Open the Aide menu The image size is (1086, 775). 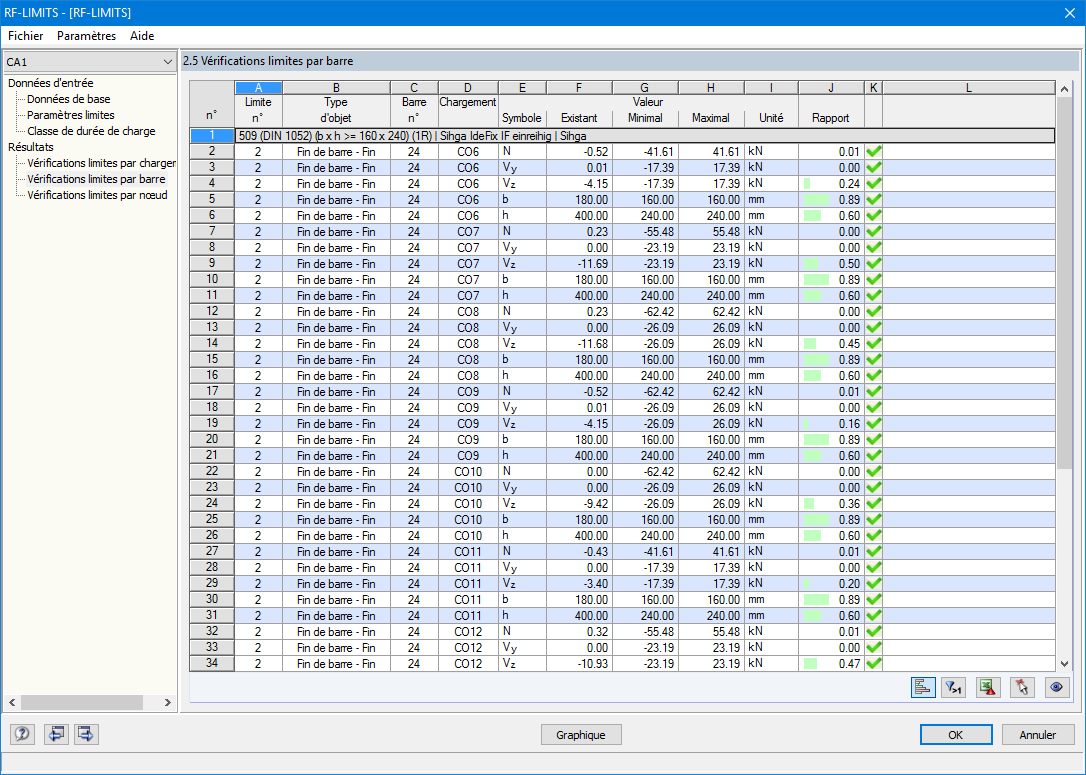click(x=142, y=36)
